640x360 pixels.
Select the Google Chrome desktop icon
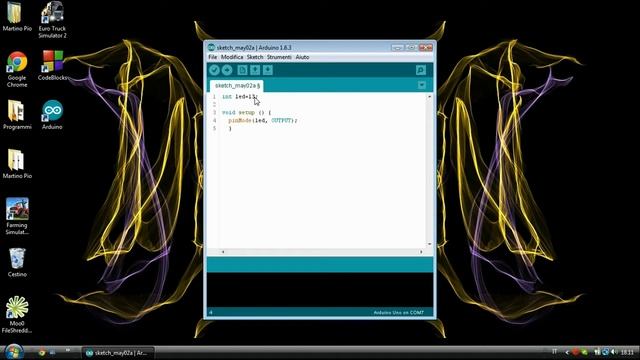[x=17, y=69]
